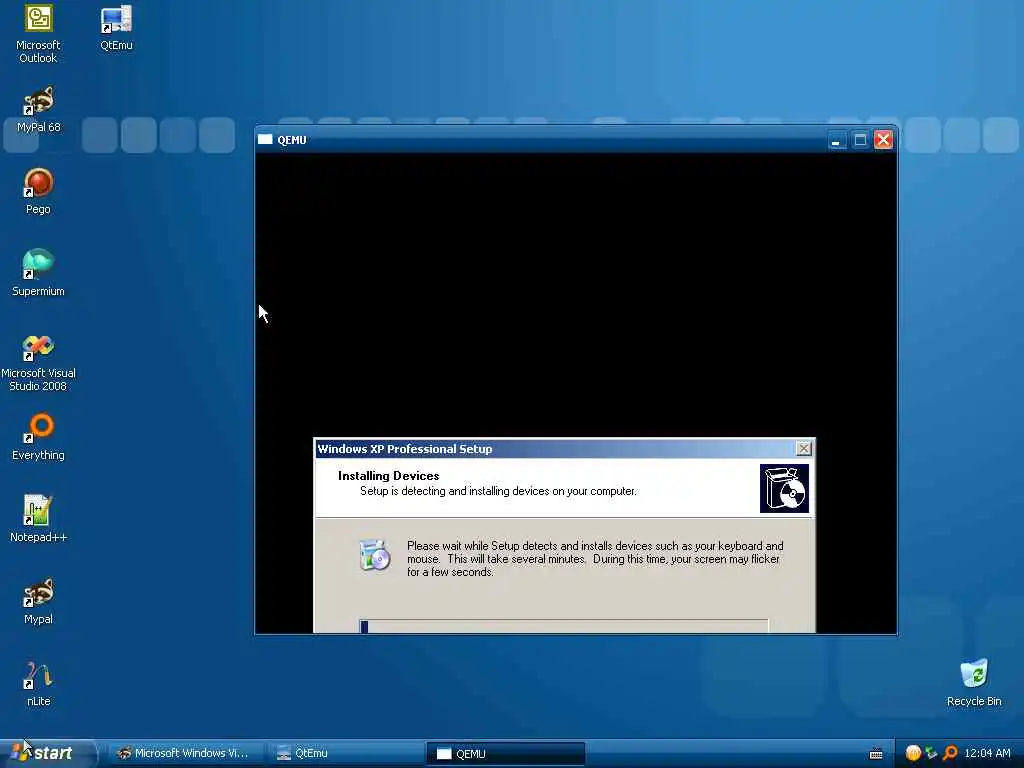Switch to Microsoft Windows Vi... taskbar button

185,753
